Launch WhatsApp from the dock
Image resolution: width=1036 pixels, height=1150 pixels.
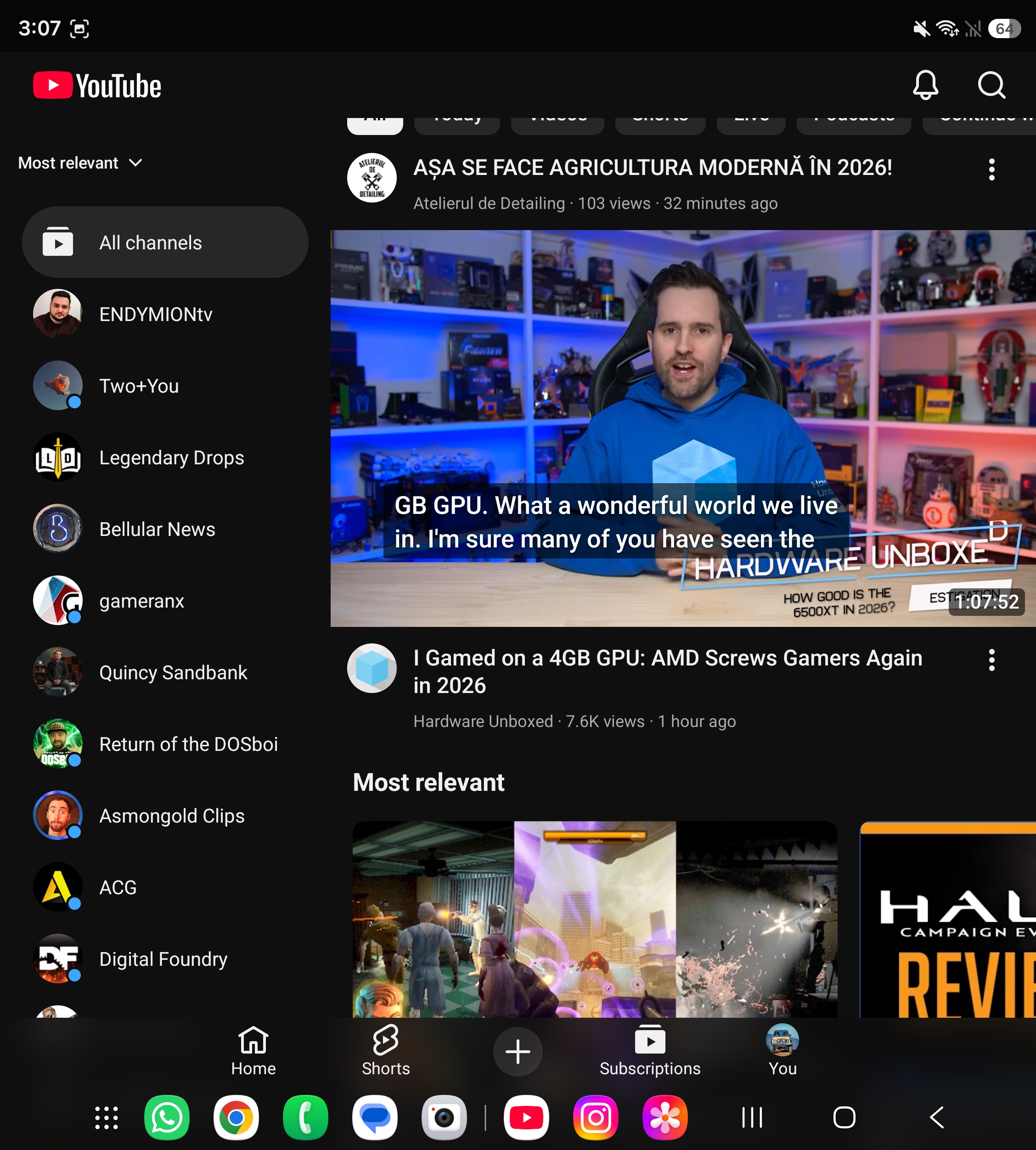167,1117
